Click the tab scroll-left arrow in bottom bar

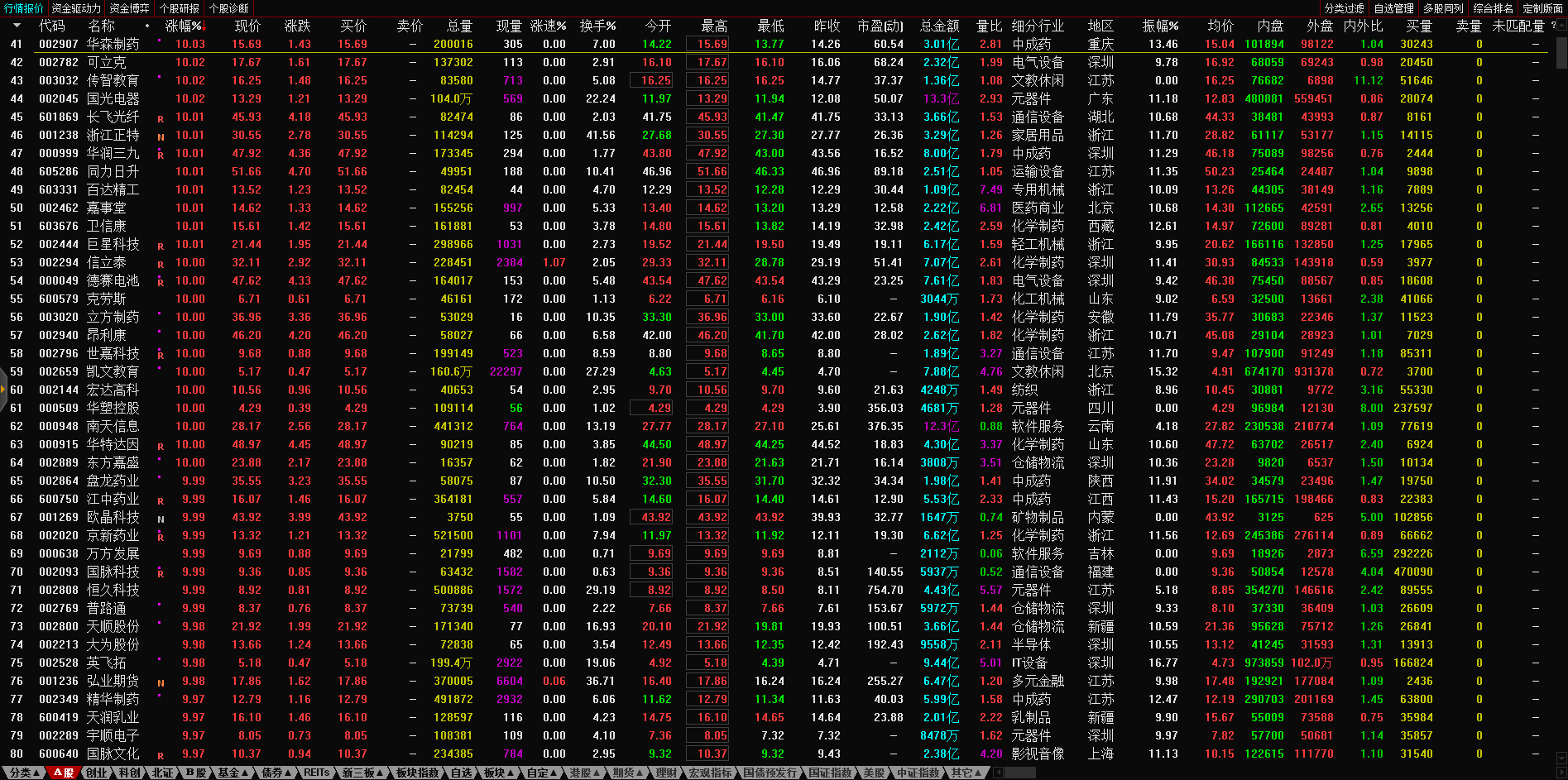998,773
